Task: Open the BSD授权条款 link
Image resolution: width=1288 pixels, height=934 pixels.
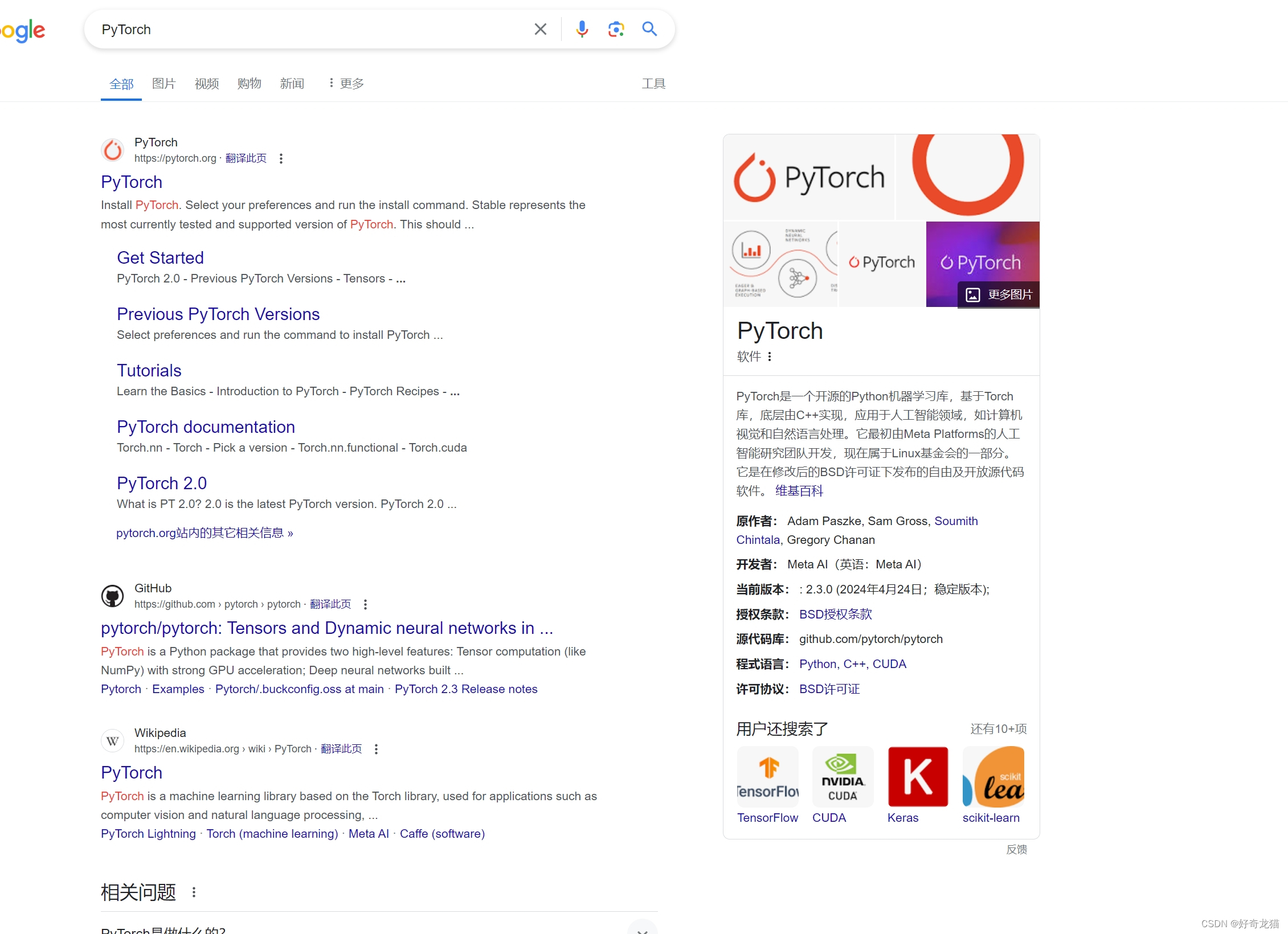Action: click(x=836, y=615)
